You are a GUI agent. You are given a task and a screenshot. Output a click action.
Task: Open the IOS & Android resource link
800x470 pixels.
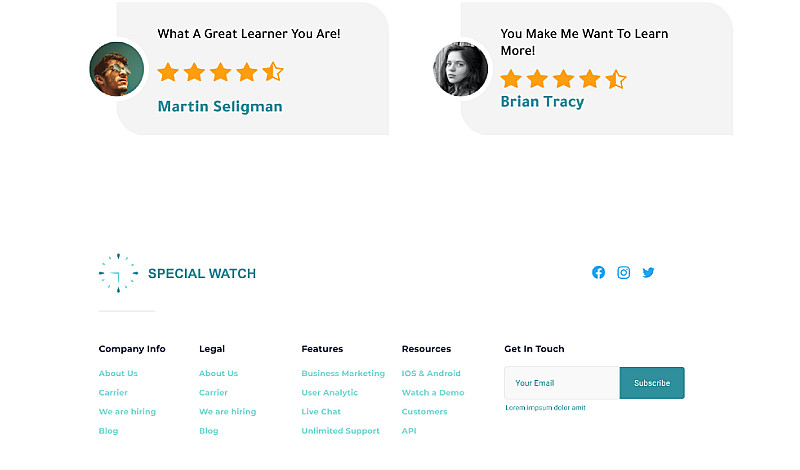click(x=431, y=373)
